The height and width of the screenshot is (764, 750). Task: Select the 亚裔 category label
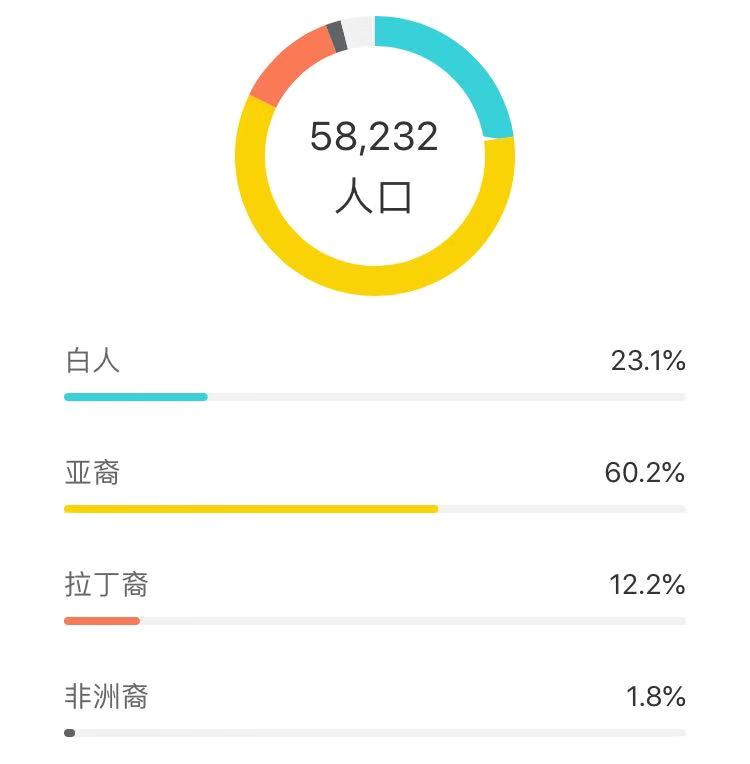93,473
